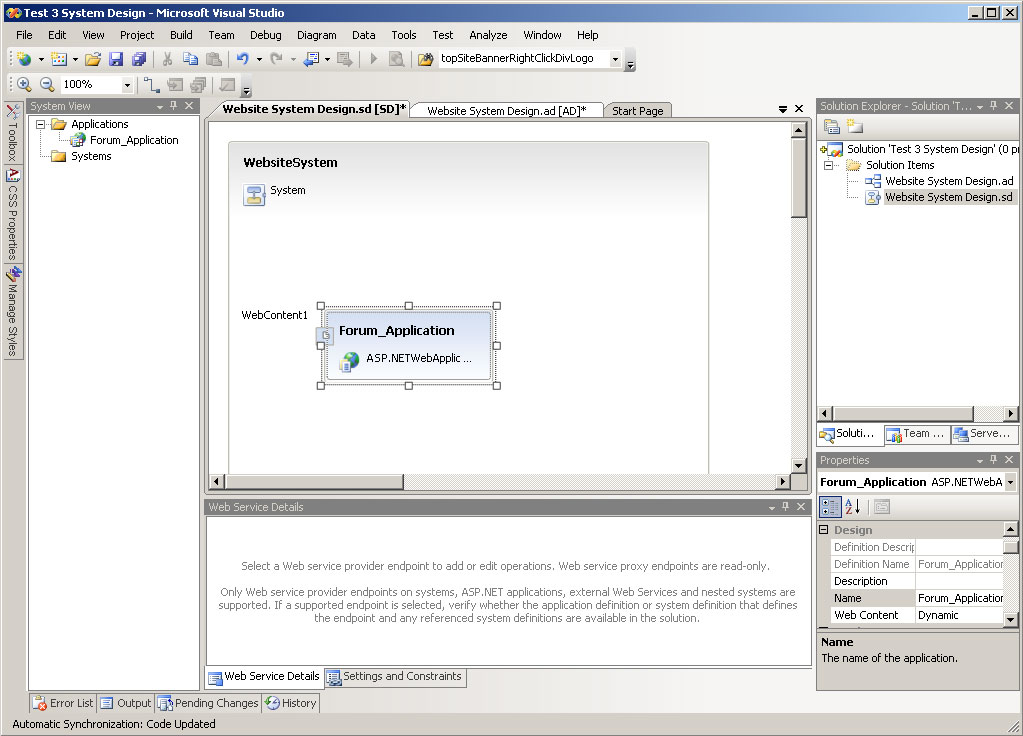Screen dimensions: 1023x736
Task: Open the Pending Changes tab
Action: 209,703
